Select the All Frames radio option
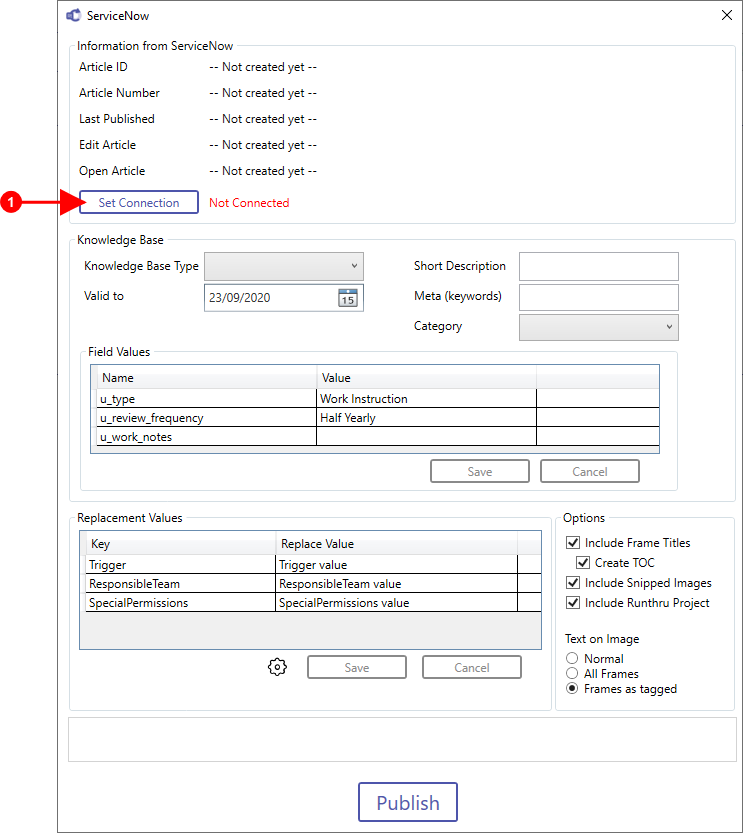 [572, 674]
